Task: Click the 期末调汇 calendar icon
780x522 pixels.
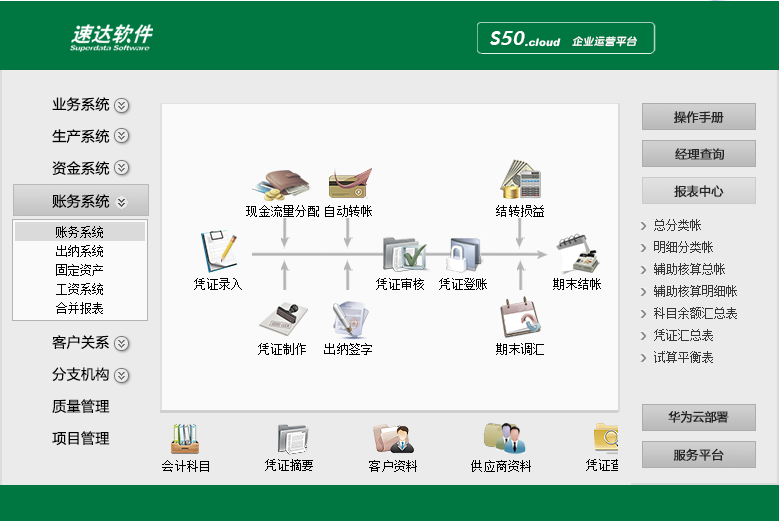Action: tap(520, 317)
